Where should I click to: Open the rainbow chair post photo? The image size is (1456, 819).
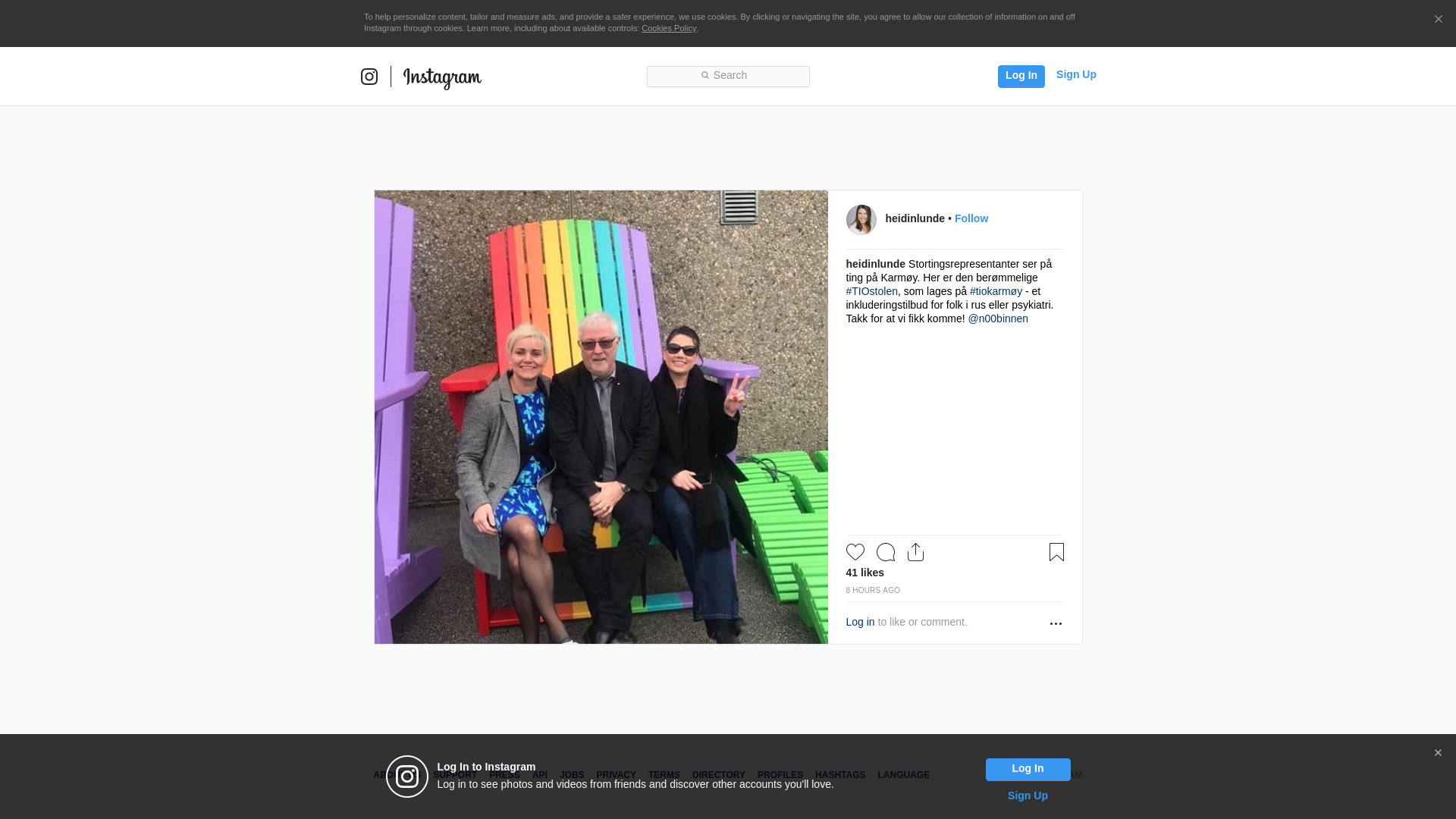point(601,417)
